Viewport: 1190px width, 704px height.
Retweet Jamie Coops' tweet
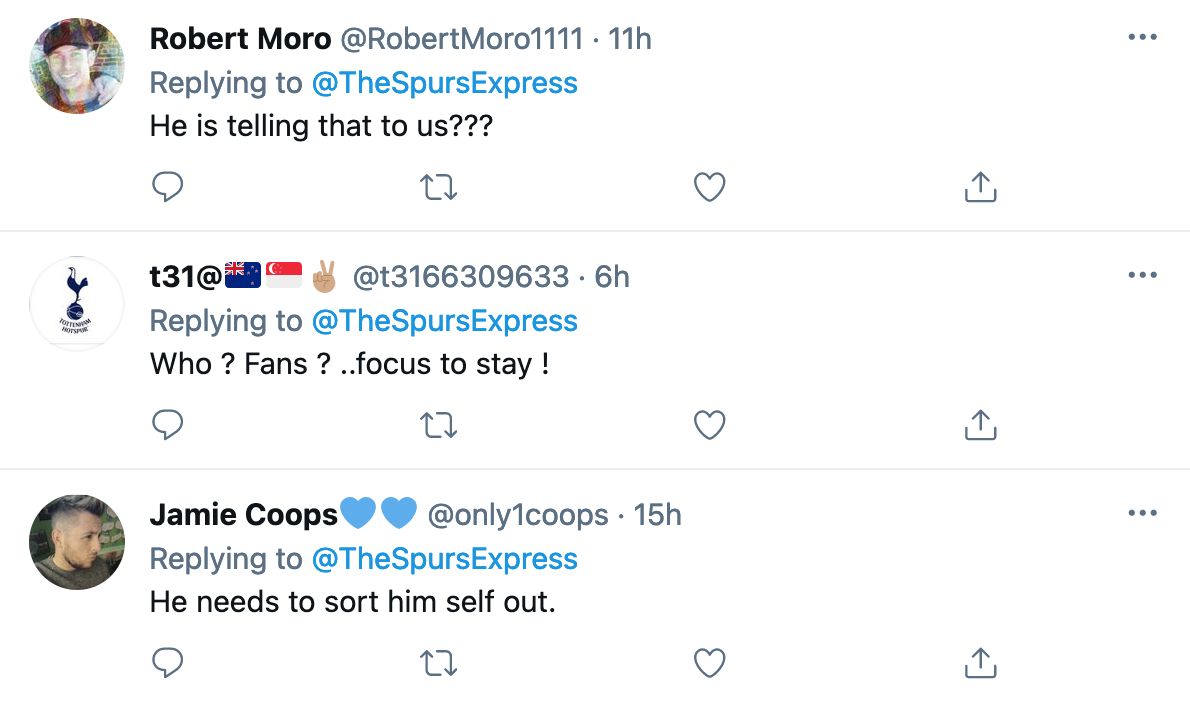pos(439,662)
